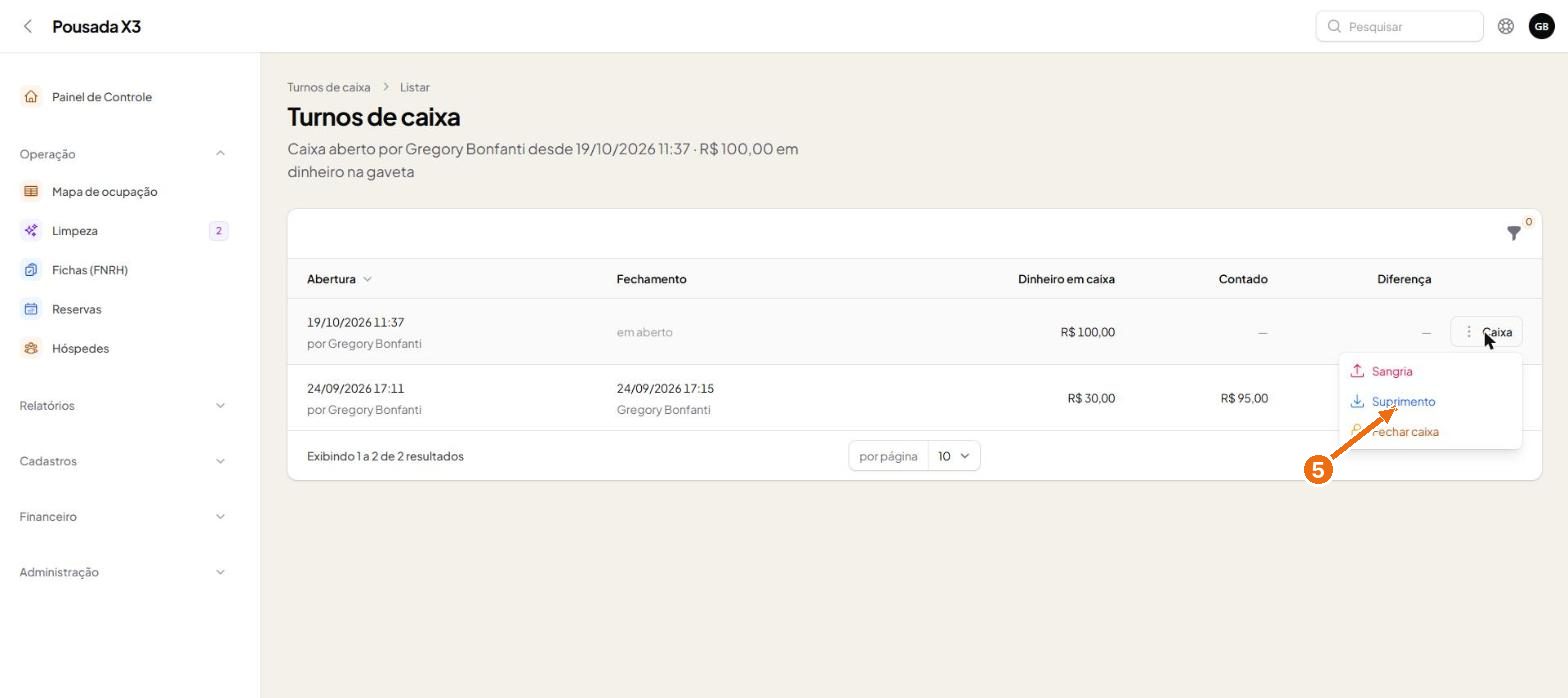Click the Limpeza badge showing 2

[x=218, y=231]
